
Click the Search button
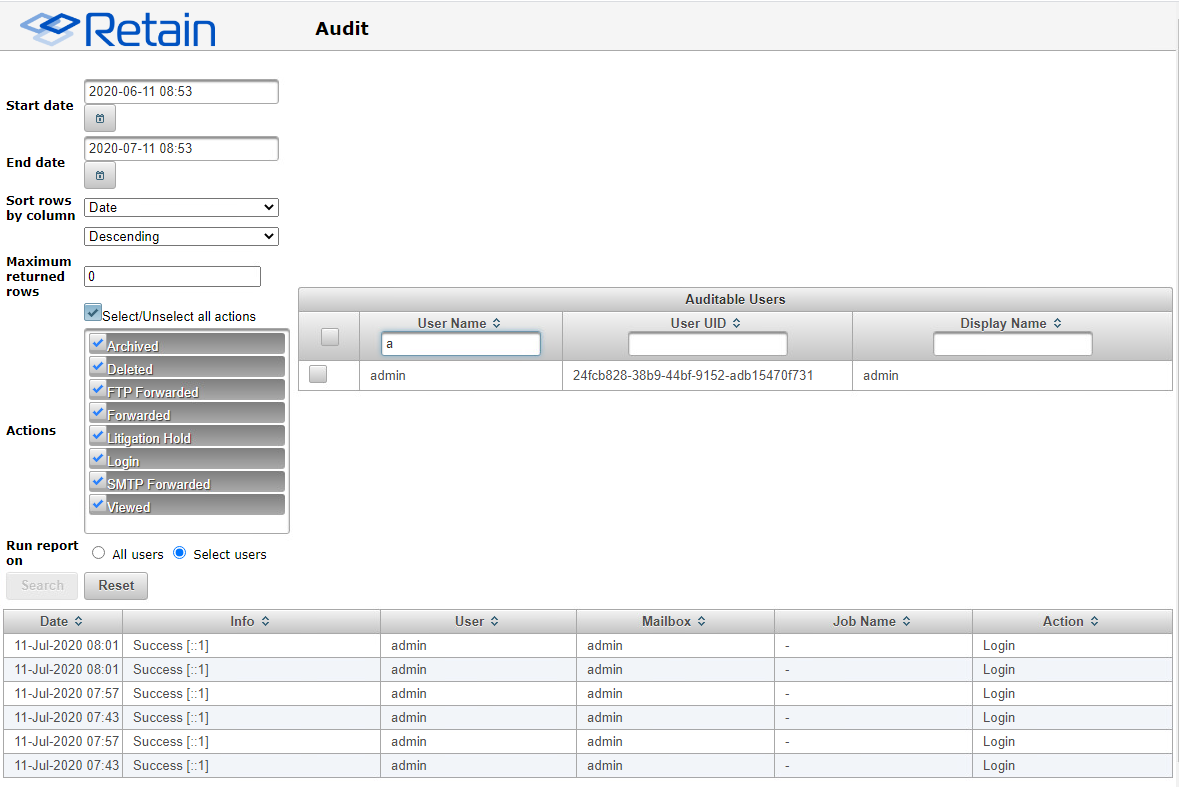[x=42, y=585]
